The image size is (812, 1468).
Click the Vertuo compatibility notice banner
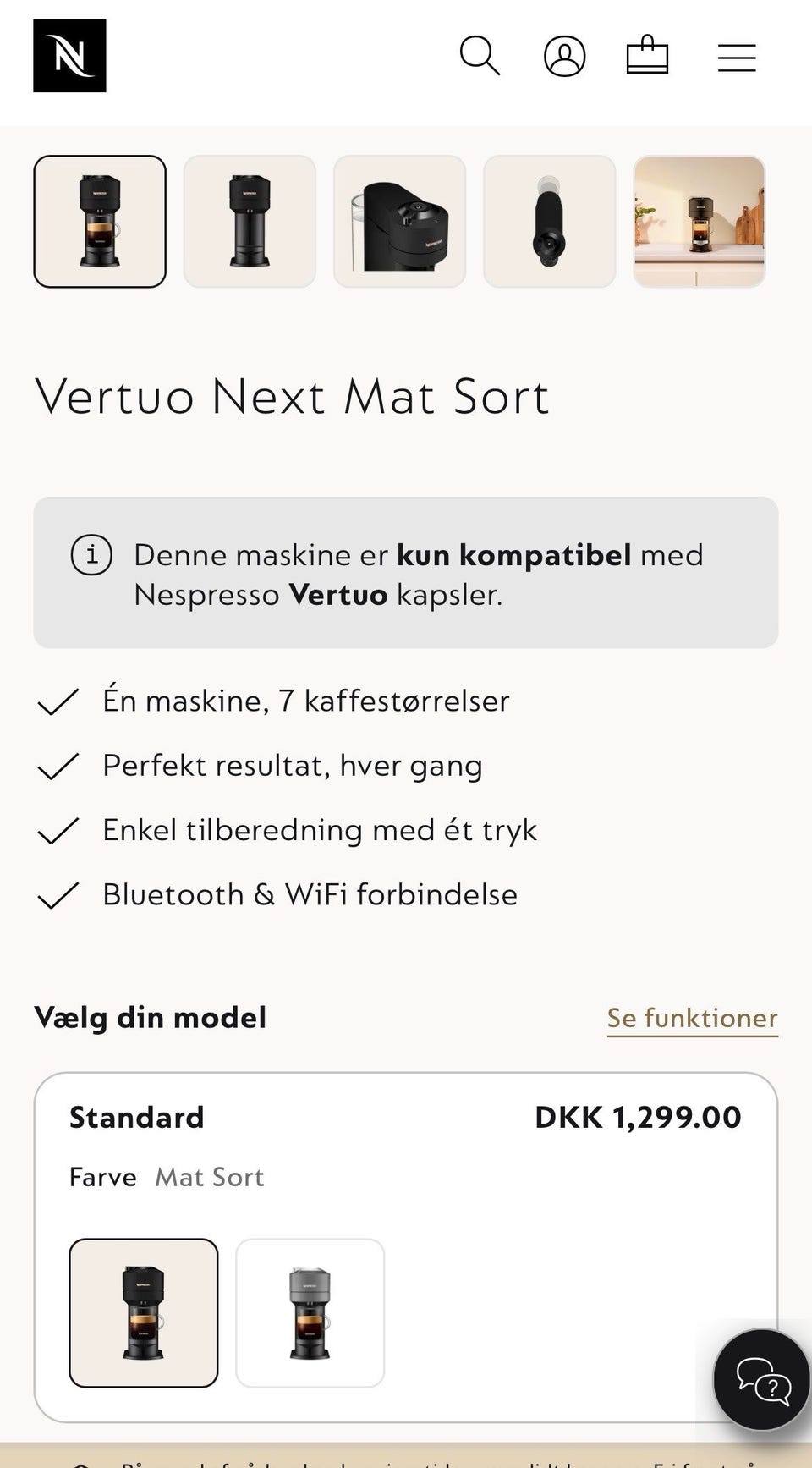tap(406, 573)
